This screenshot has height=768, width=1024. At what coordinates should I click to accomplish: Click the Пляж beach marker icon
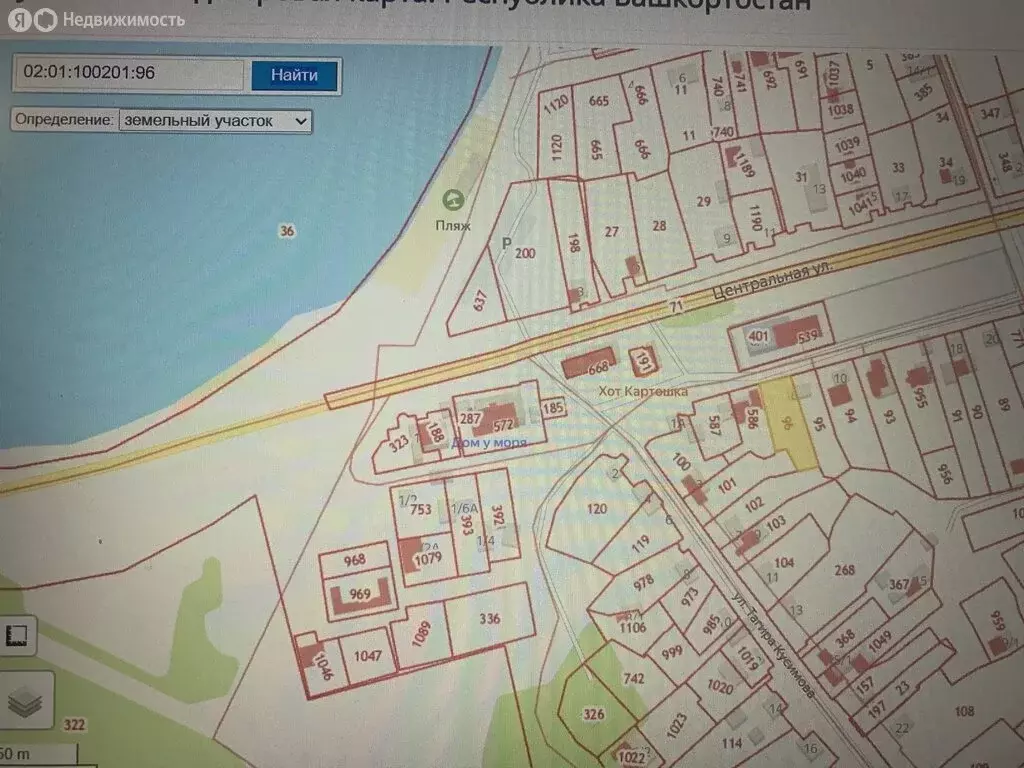(453, 200)
